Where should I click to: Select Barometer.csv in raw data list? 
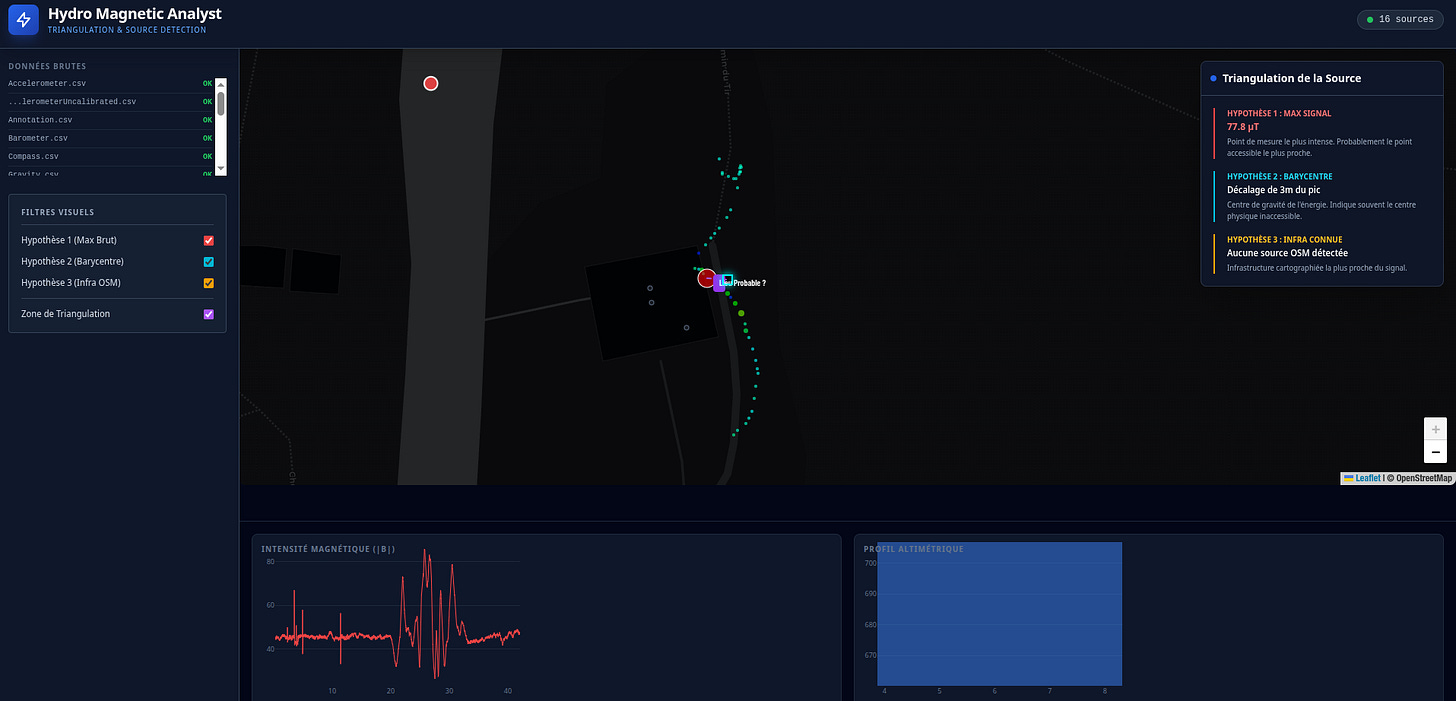point(111,138)
